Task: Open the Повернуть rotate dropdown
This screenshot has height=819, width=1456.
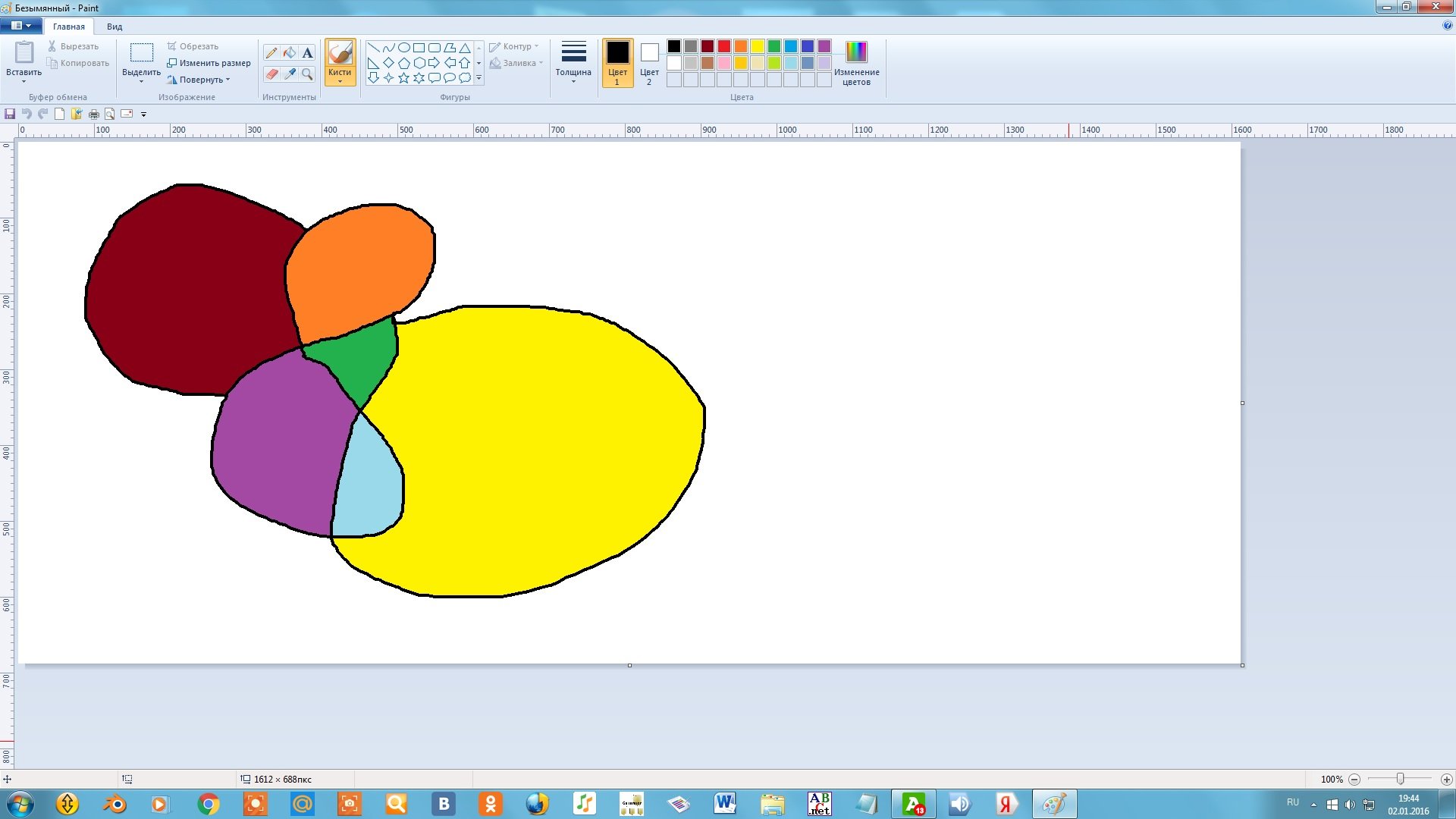Action: click(x=200, y=80)
